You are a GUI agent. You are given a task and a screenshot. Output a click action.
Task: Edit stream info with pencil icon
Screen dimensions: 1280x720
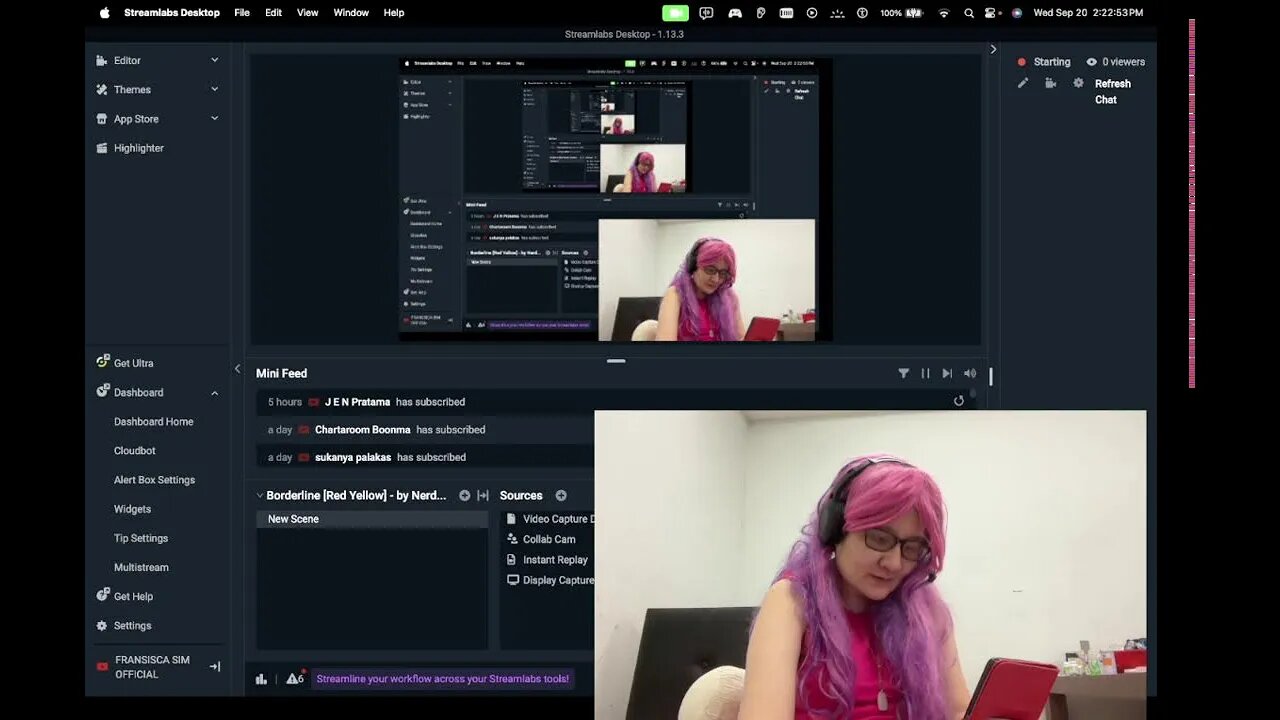[1023, 83]
